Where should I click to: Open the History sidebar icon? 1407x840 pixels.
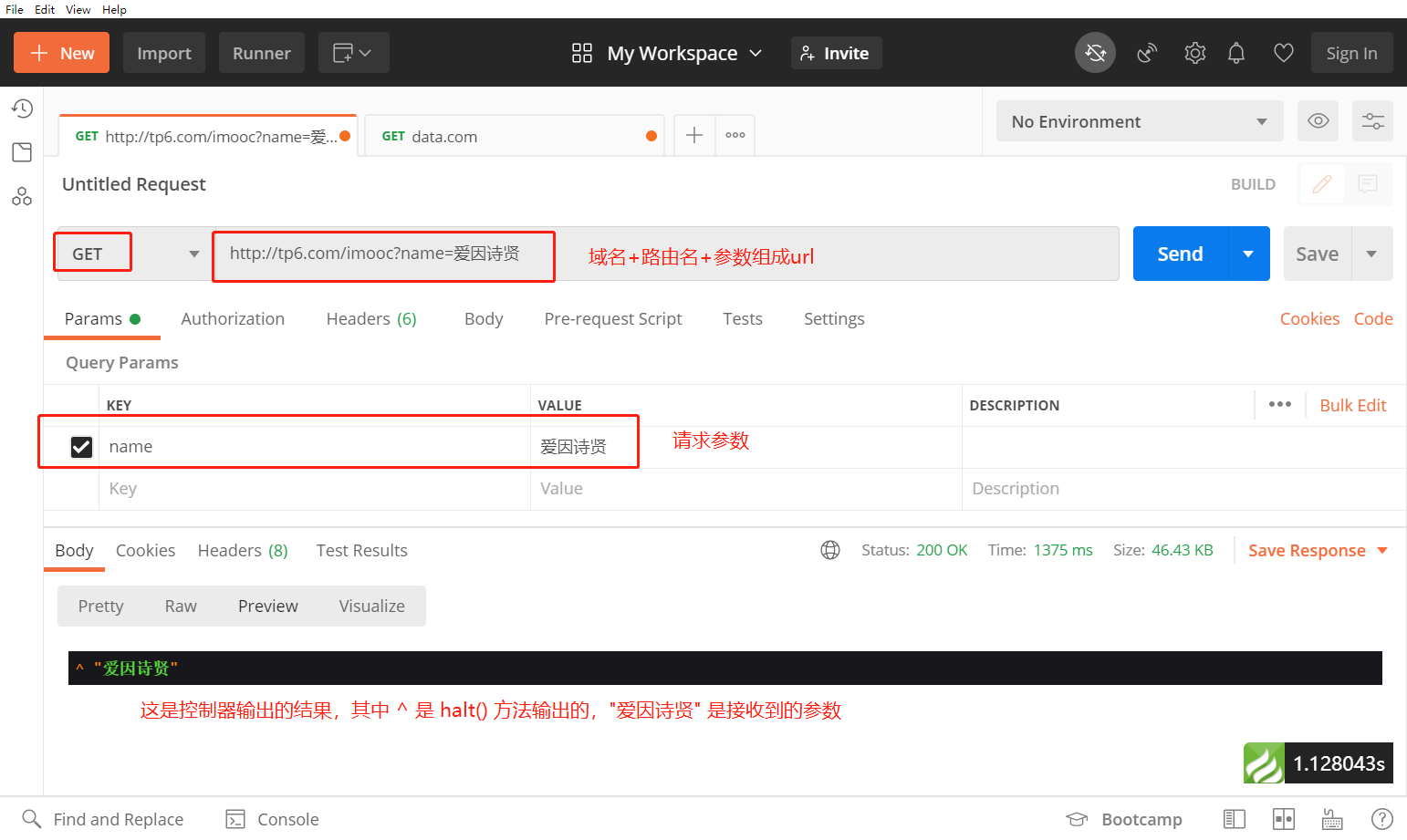pyautogui.click(x=22, y=109)
